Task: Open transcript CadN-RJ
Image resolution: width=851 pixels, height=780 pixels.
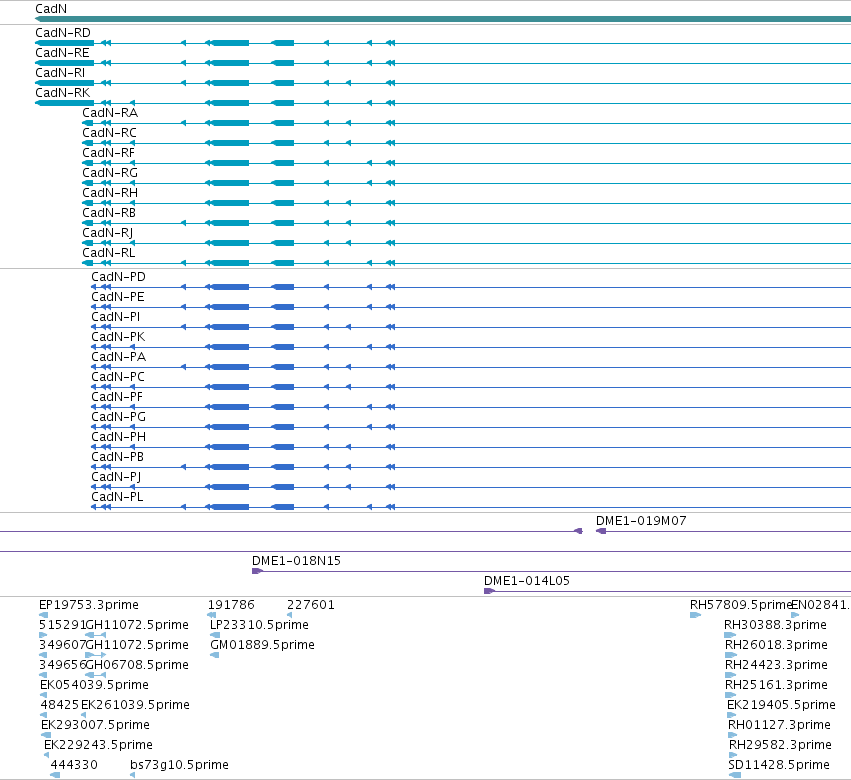Action: click(x=108, y=233)
